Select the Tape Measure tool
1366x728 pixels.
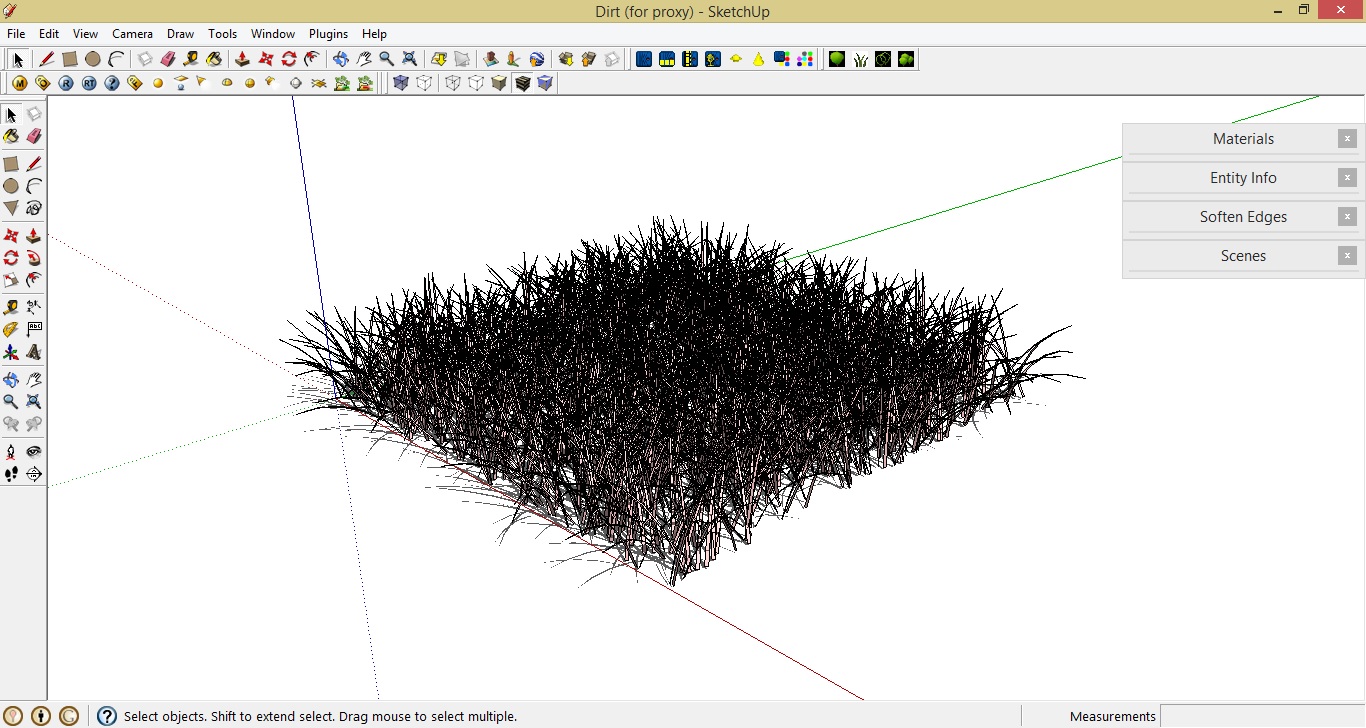tap(11, 307)
